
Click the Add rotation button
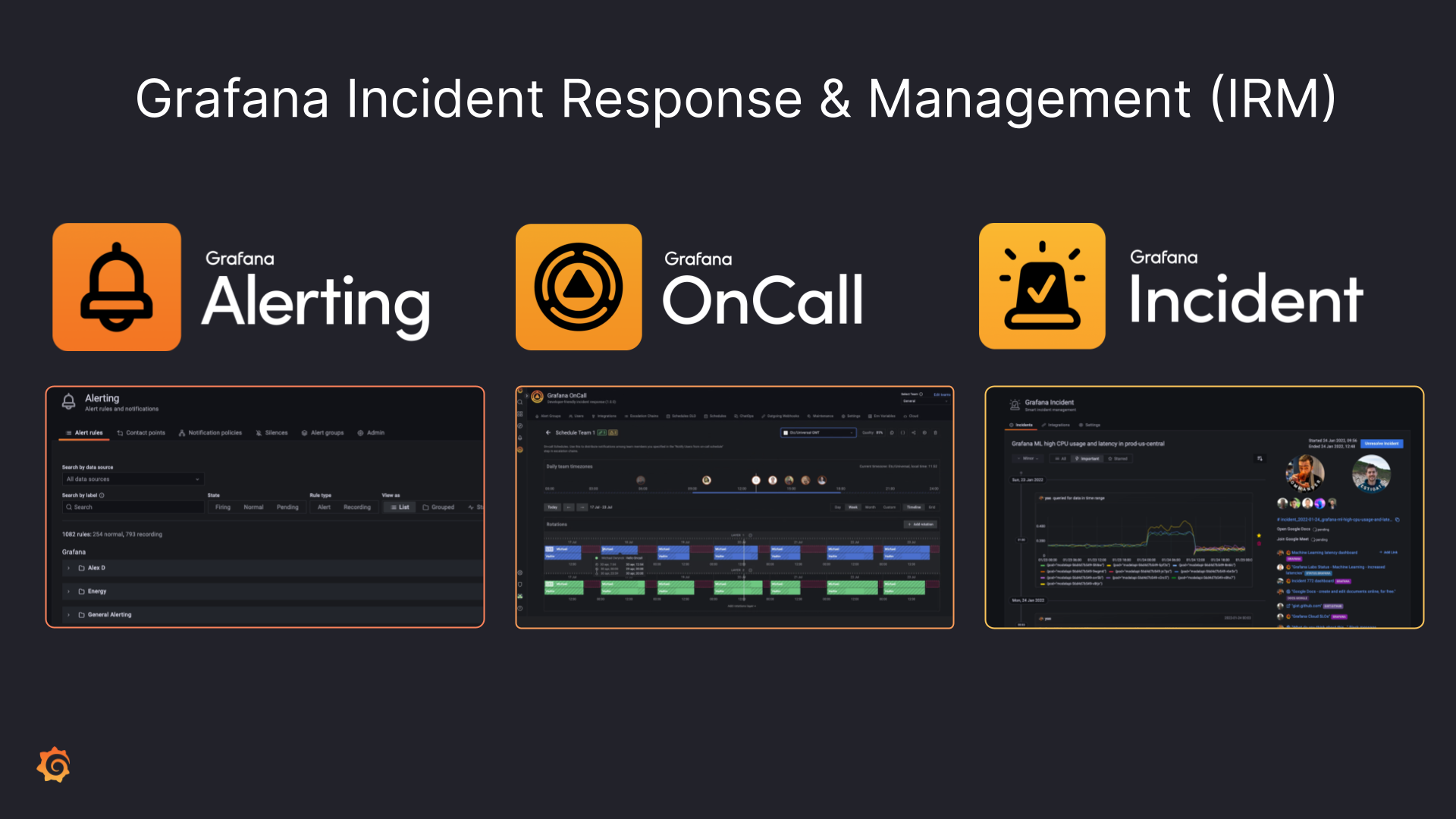(921, 524)
